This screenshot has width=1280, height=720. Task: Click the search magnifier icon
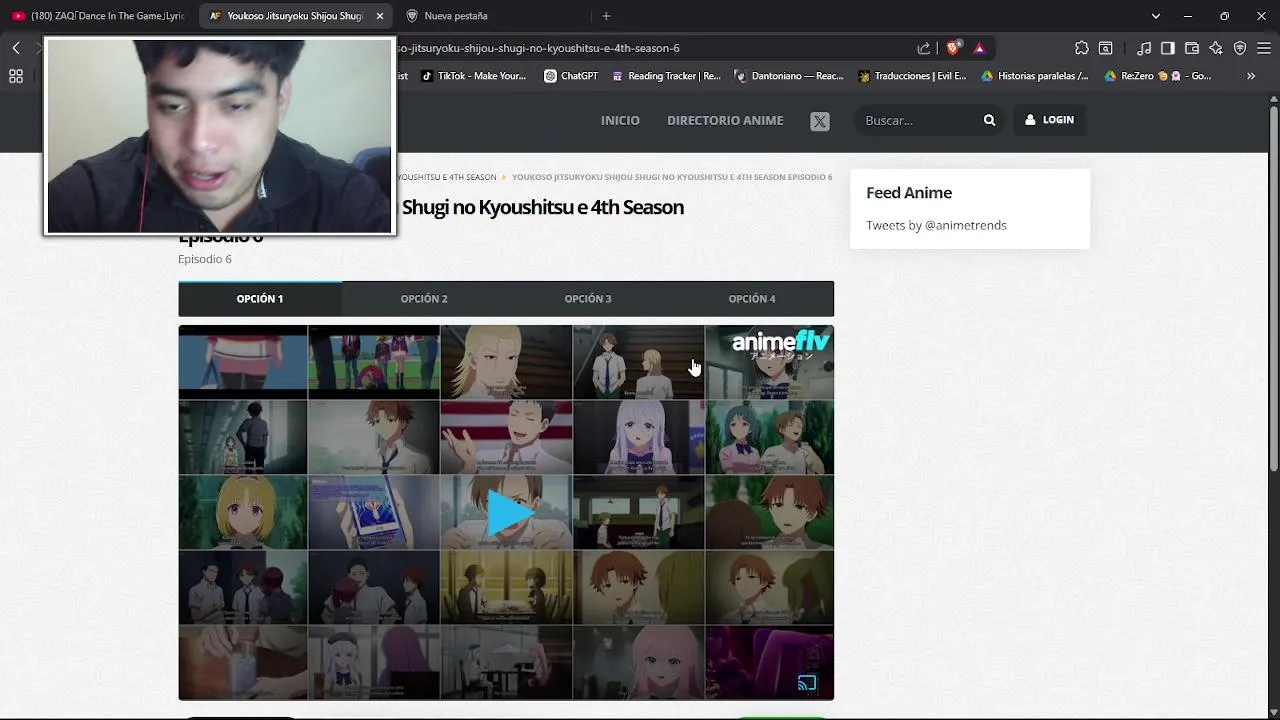(989, 120)
